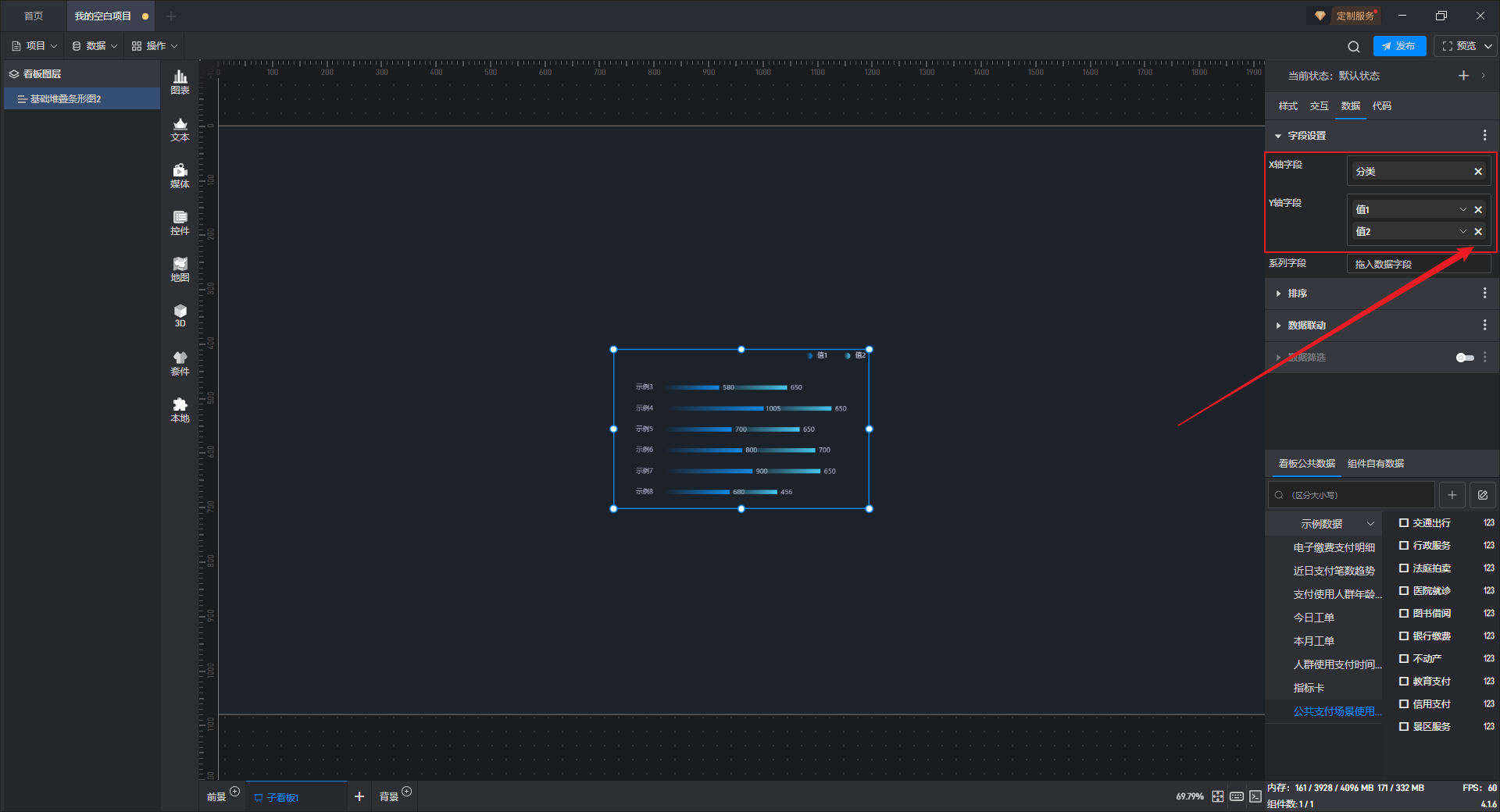Add a new project tab with plus
The height and width of the screenshot is (812, 1500).
pyautogui.click(x=171, y=16)
